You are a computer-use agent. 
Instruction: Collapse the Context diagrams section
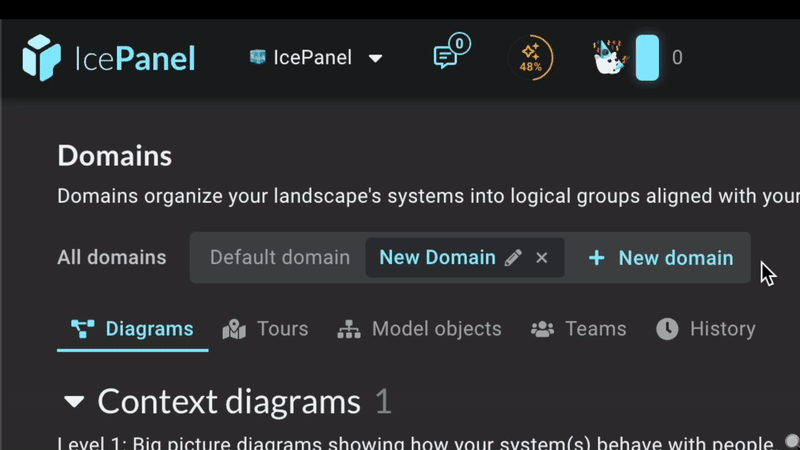(x=74, y=402)
